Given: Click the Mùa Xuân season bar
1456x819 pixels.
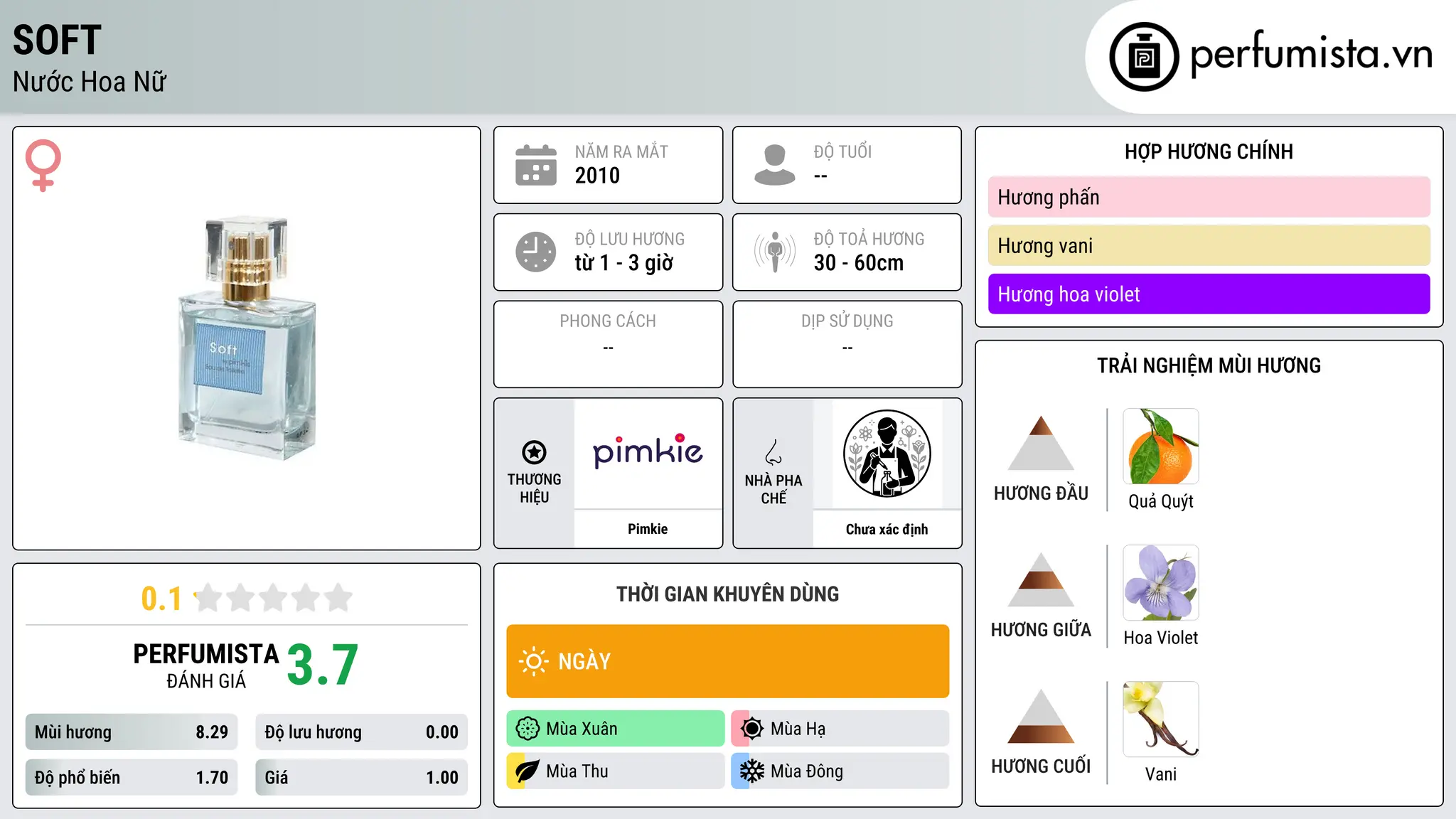Looking at the screenshot, I should click(x=616, y=729).
